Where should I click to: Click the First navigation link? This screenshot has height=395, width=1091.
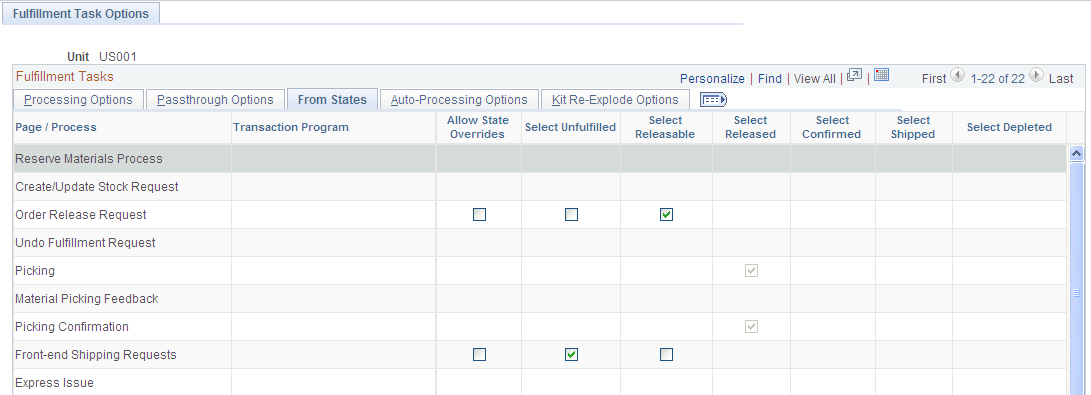(x=934, y=79)
